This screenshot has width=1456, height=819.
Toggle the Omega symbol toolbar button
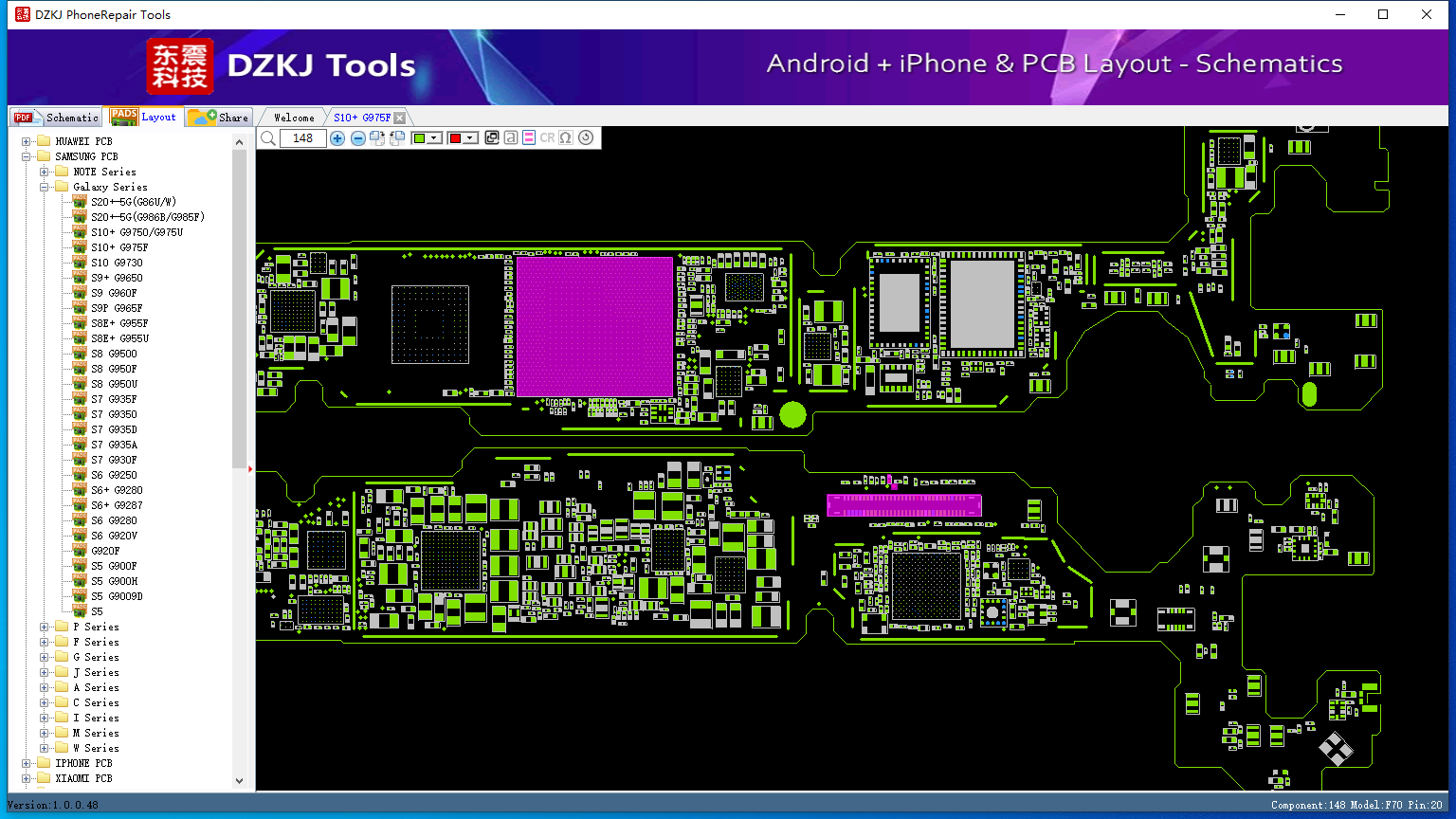tap(566, 138)
